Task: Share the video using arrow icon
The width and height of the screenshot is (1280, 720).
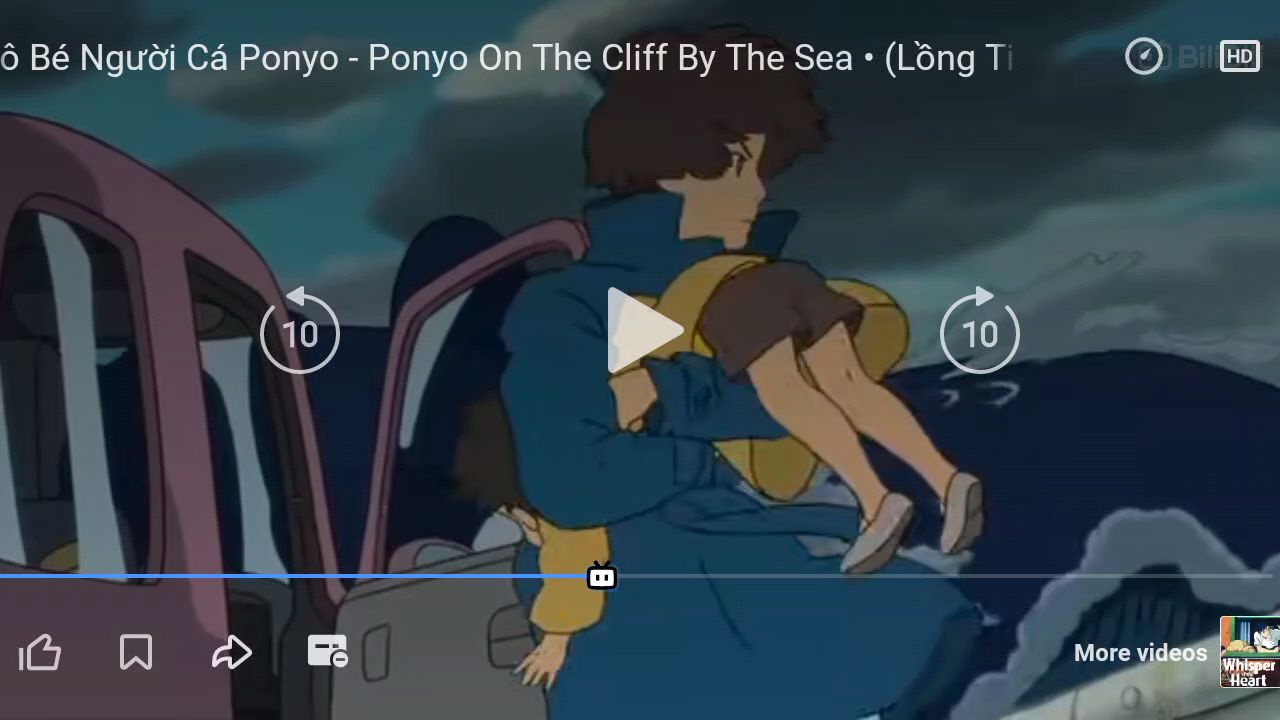Action: click(231, 653)
